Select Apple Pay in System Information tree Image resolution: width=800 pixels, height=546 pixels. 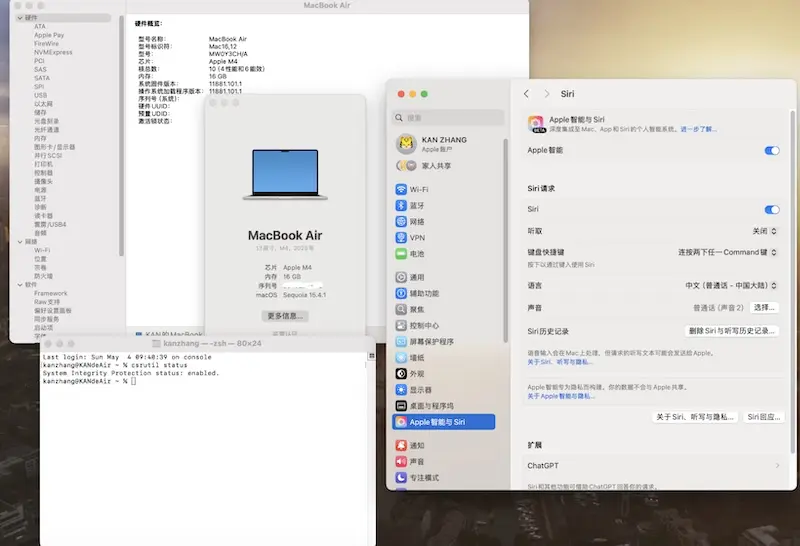49,35
